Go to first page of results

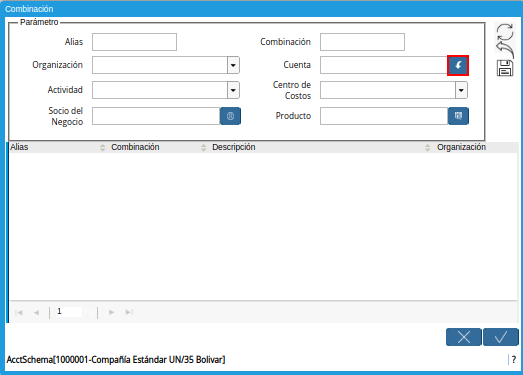point(19,313)
